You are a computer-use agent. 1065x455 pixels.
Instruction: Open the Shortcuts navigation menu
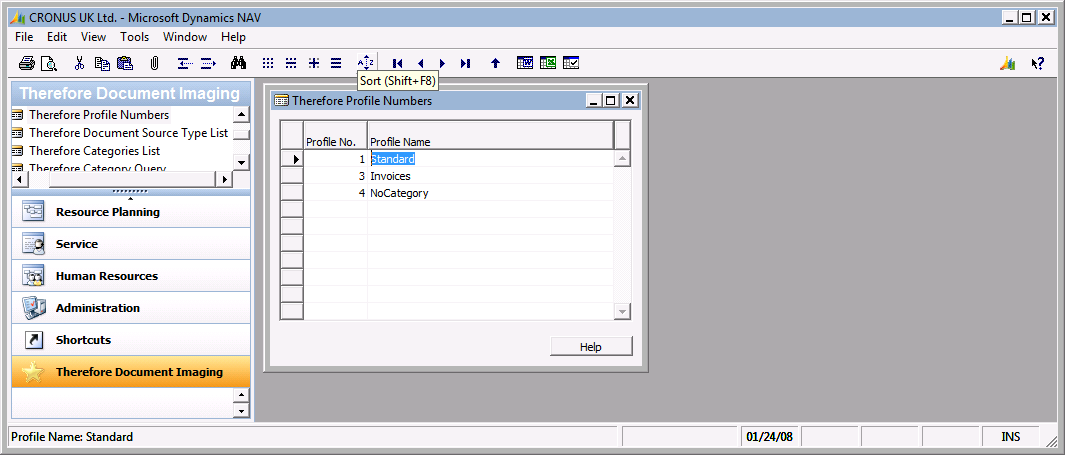(x=131, y=340)
